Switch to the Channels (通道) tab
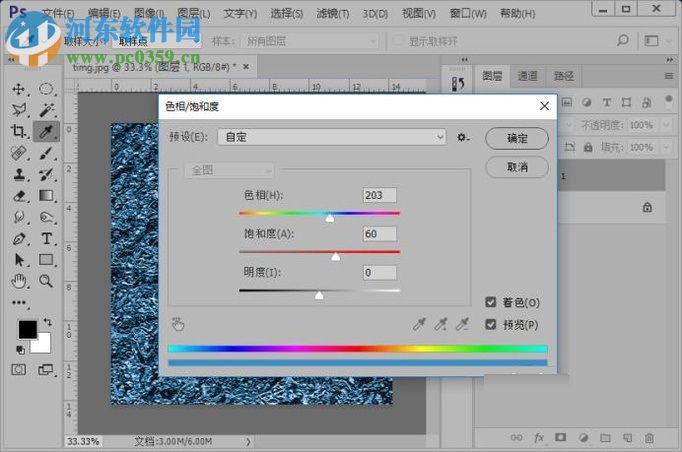 coord(527,76)
